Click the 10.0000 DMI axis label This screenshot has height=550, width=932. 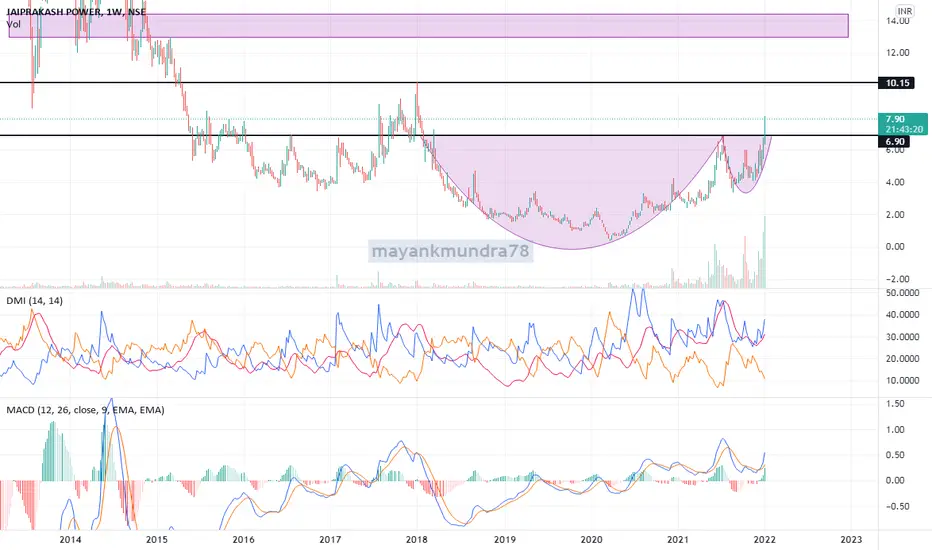[x=903, y=381]
